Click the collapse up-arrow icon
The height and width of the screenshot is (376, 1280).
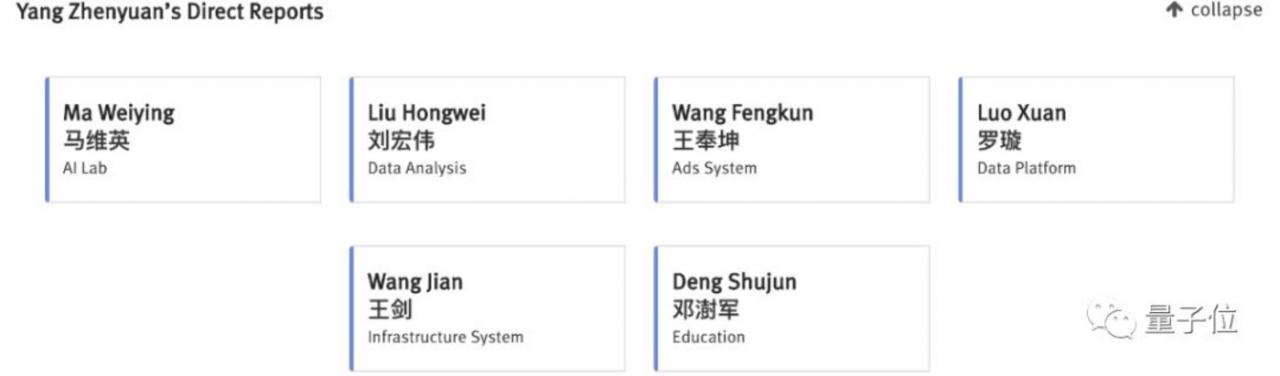pos(1174,11)
